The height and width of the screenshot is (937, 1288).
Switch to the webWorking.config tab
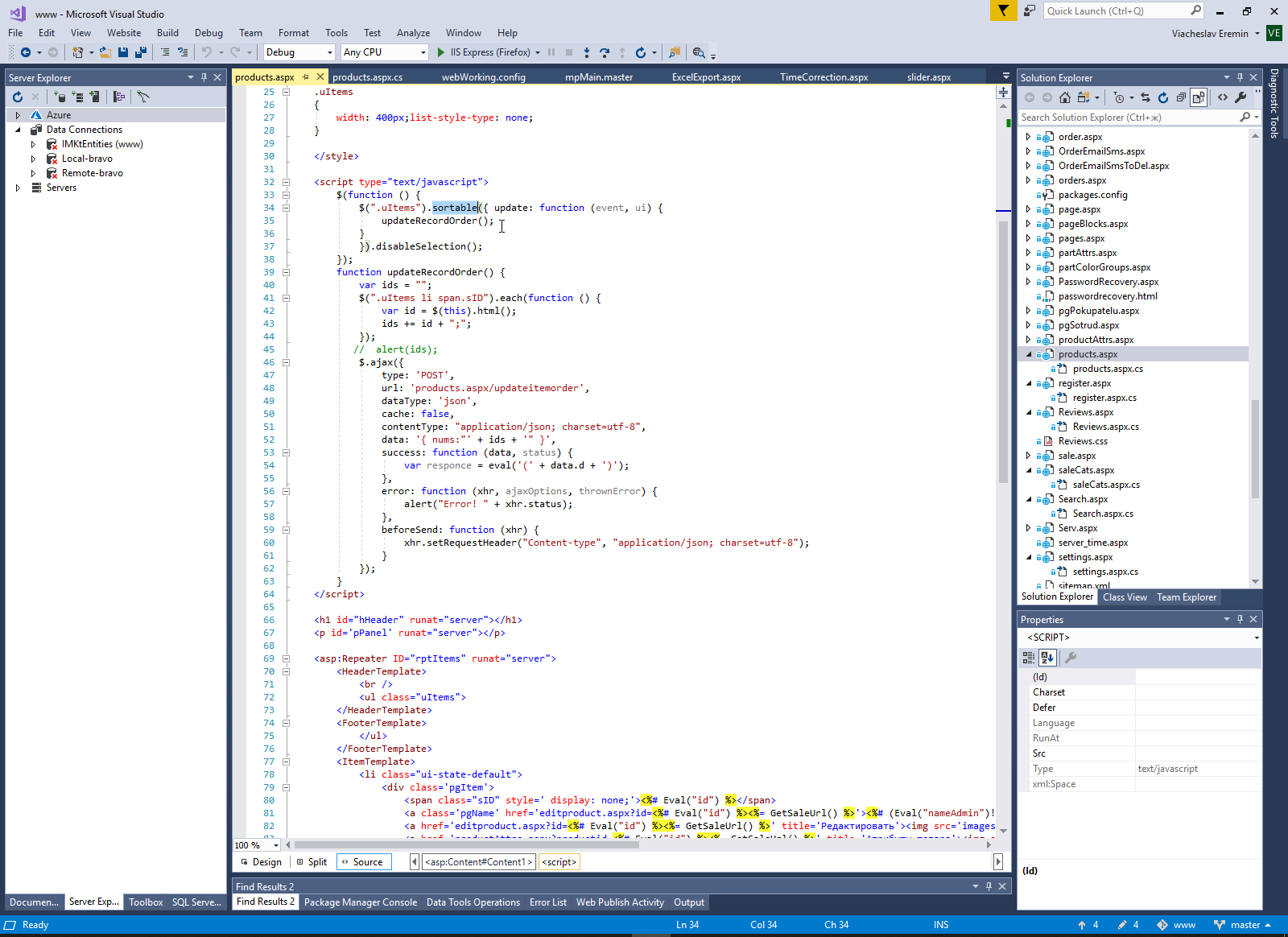(x=483, y=77)
